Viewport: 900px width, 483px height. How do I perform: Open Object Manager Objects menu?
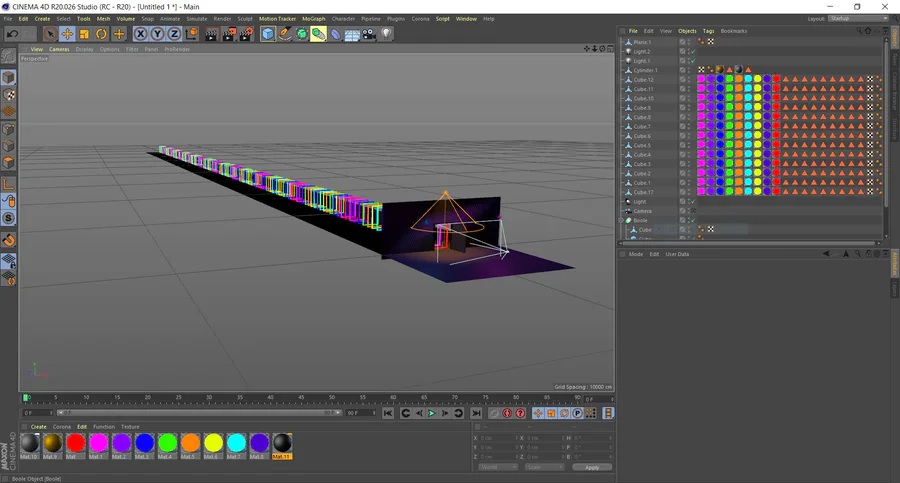coord(687,31)
